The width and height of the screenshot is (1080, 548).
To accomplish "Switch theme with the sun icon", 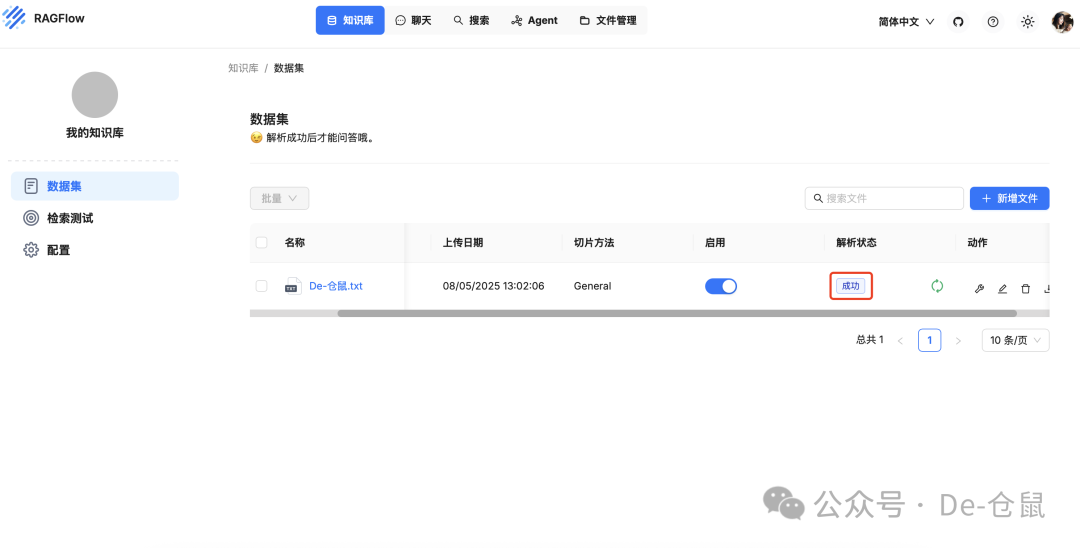I will [x=1027, y=21].
